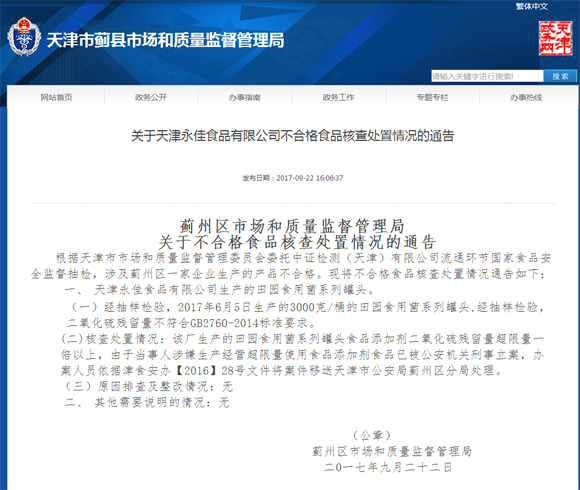The height and width of the screenshot is (490, 580).
Task: Click the publish date 2017-09-22 text
Action: (310, 178)
